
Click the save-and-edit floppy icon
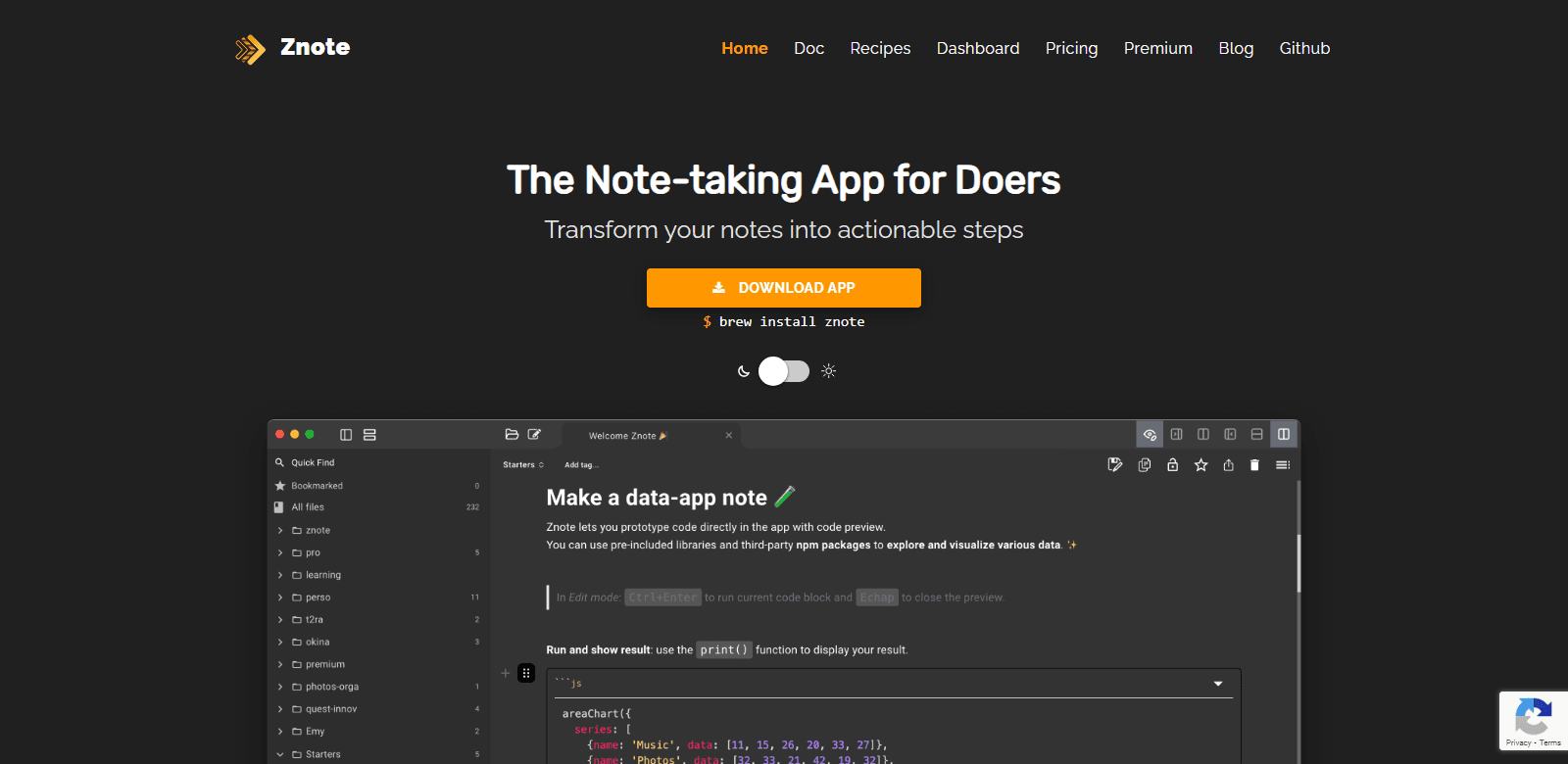1115,464
